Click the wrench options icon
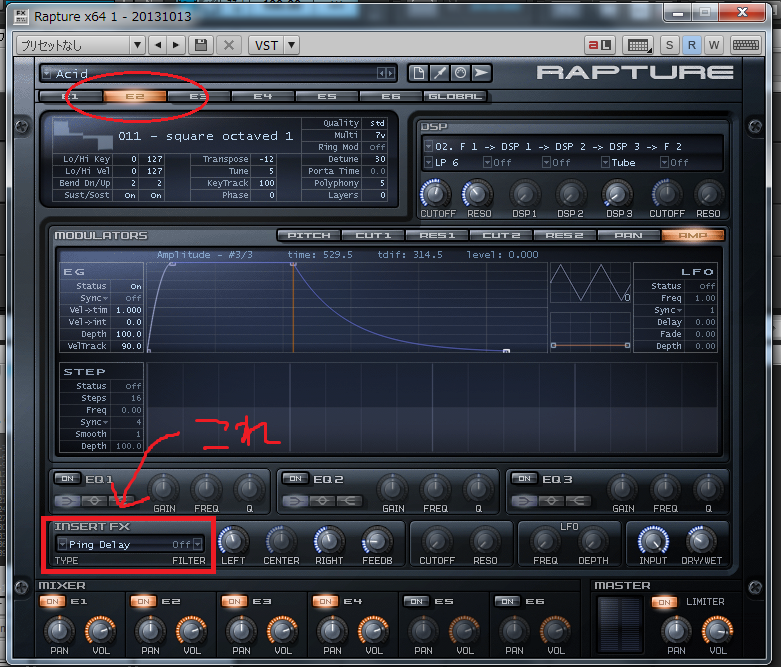This screenshot has width=781, height=667. click(x=439, y=73)
